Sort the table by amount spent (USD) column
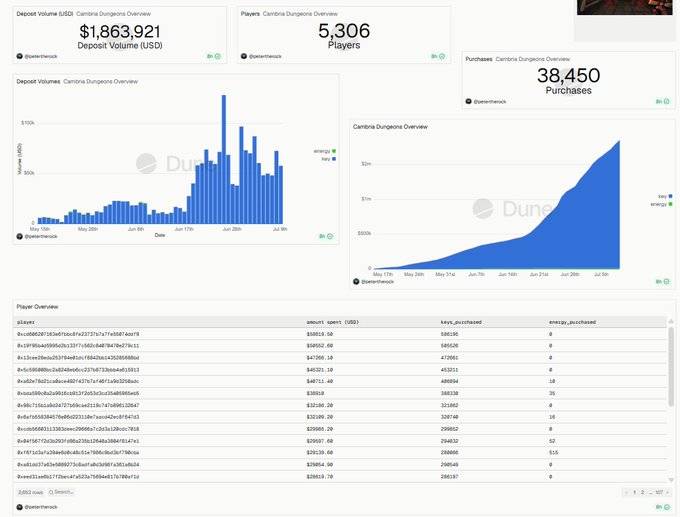 [332, 322]
